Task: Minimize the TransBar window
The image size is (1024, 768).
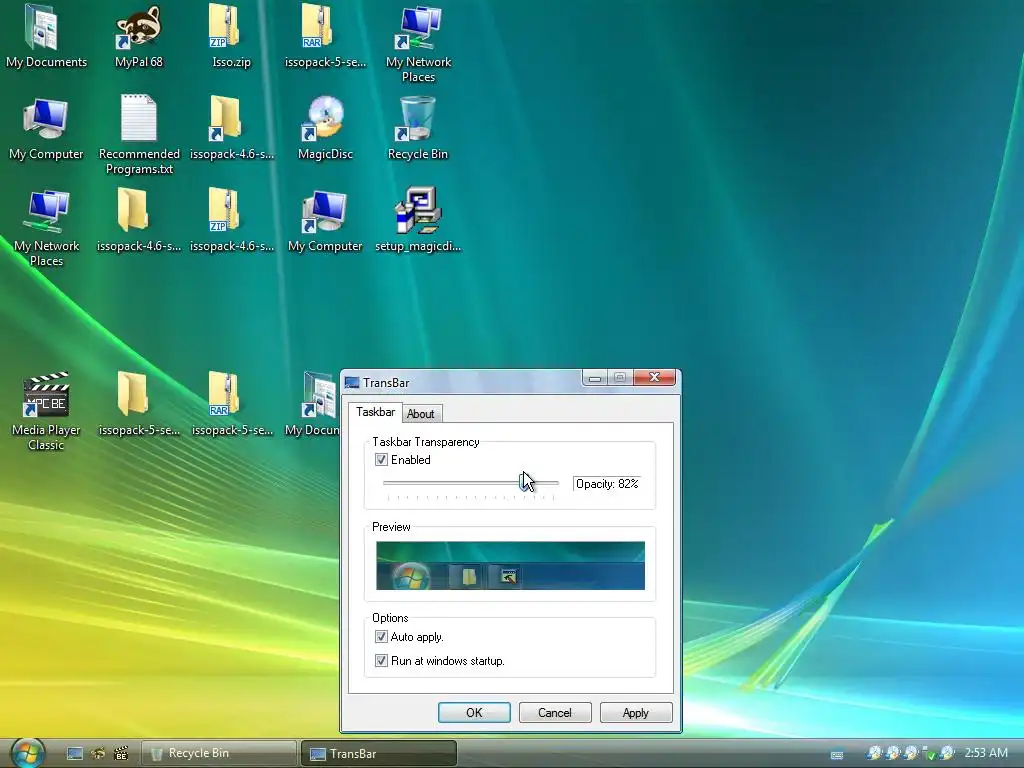Action: point(595,377)
